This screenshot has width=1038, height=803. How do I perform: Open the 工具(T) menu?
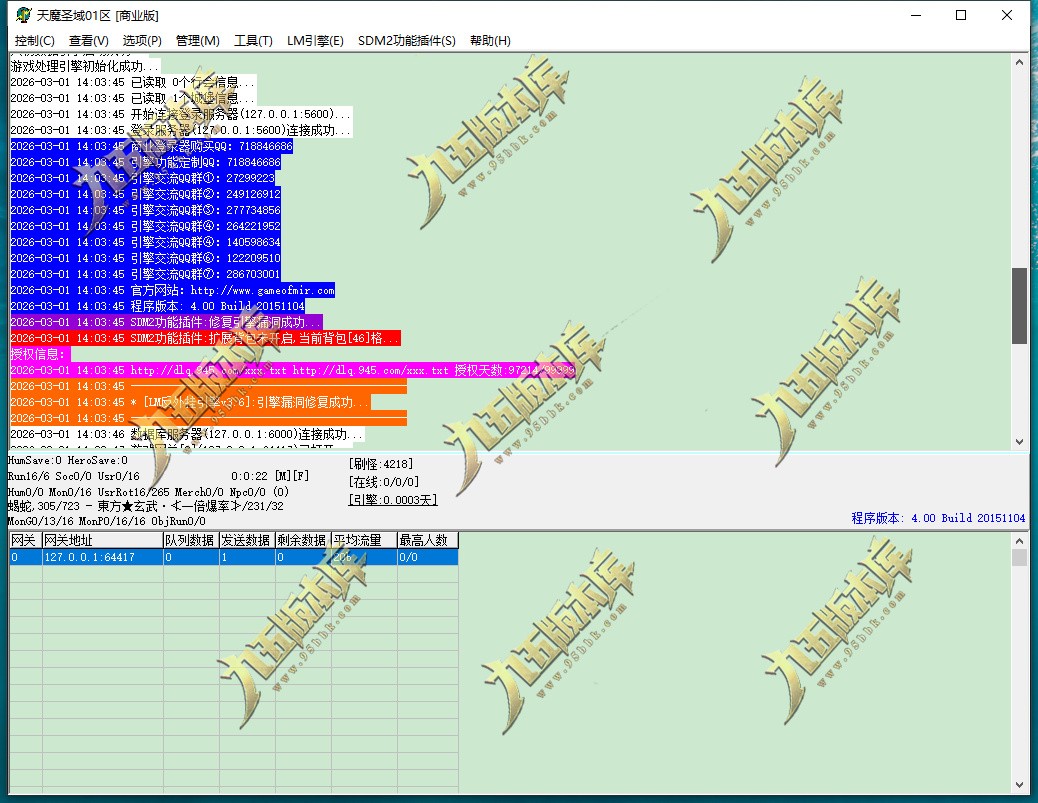point(253,41)
